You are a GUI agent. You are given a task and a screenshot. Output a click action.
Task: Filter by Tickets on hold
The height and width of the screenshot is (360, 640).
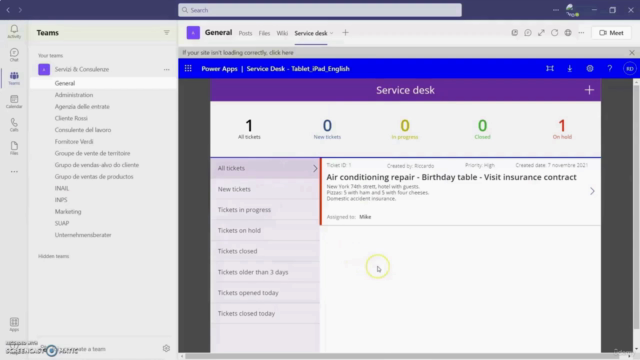pos(265,231)
